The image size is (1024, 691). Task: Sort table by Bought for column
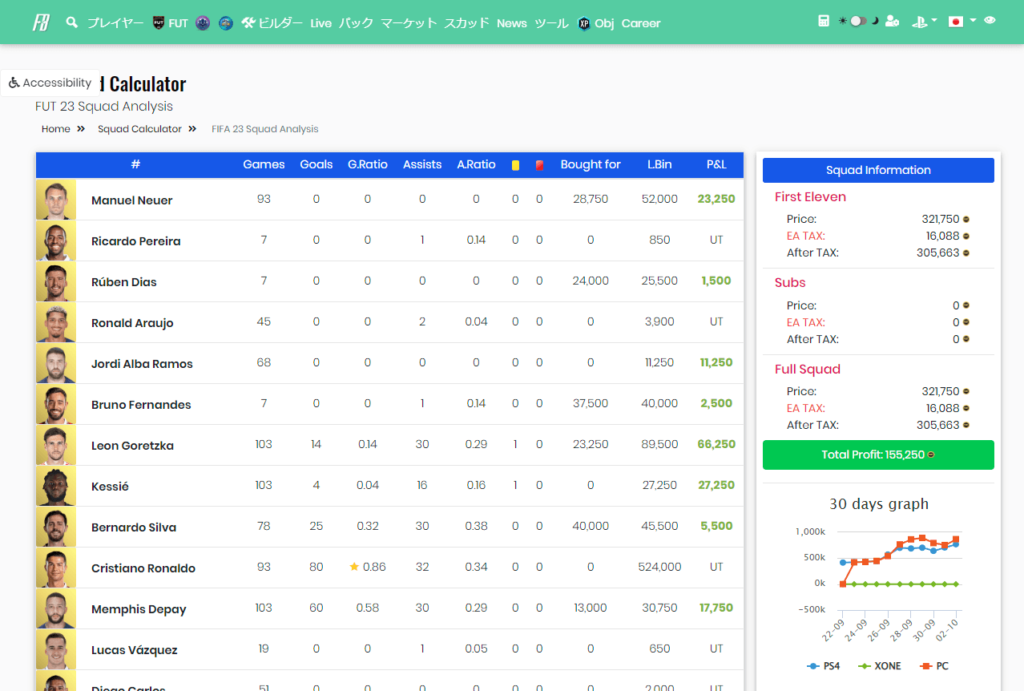coord(590,165)
